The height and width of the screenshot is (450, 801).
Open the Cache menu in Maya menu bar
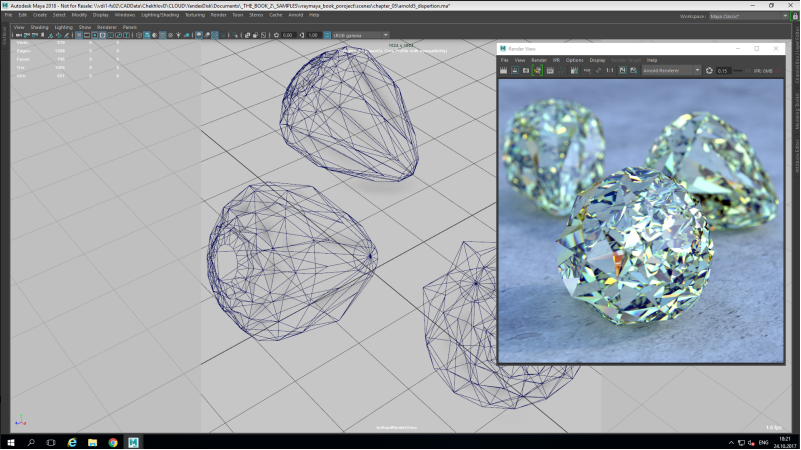point(276,15)
